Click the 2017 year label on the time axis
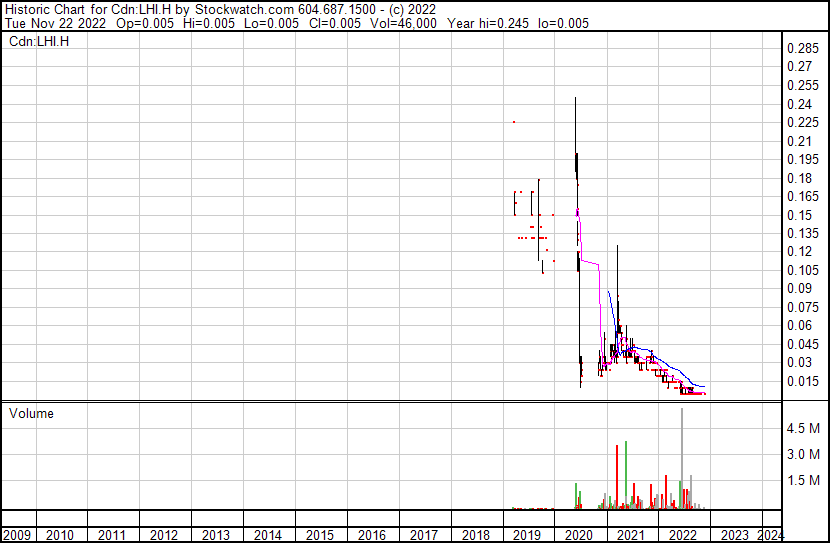 (423, 535)
